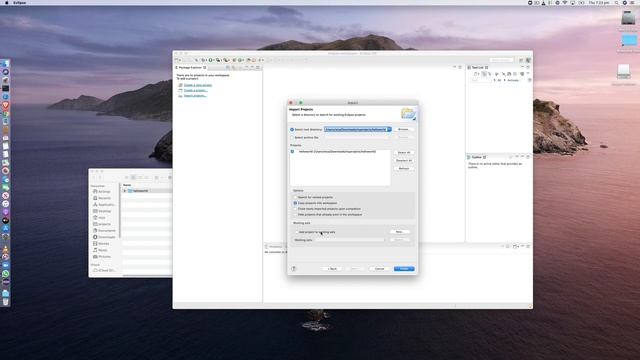The image size is (640, 360).
Task: Open the Eclipse menu in menu bar
Action: coord(19,2)
